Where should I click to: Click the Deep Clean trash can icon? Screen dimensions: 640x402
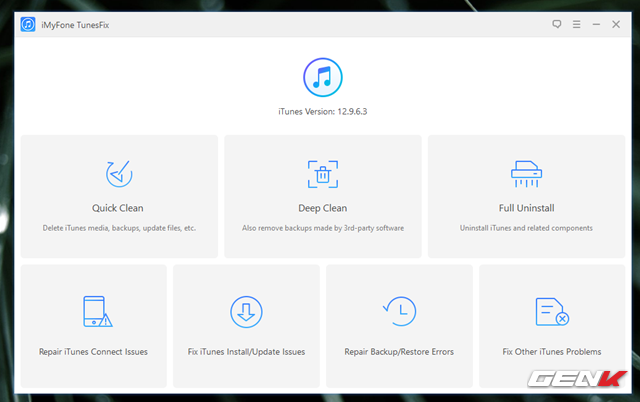(323, 174)
